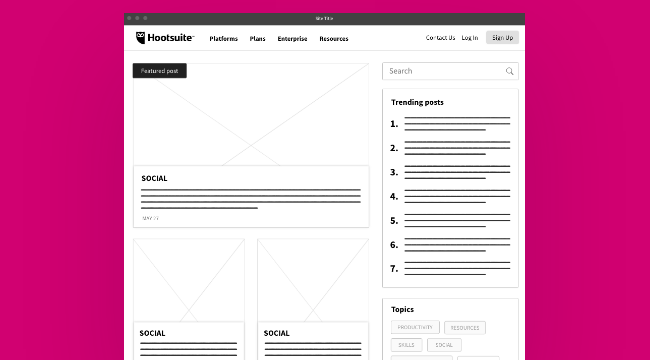Open the left small post thumbnail
Viewport: 650px width, 360px height.
pyautogui.click(x=189, y=280)
